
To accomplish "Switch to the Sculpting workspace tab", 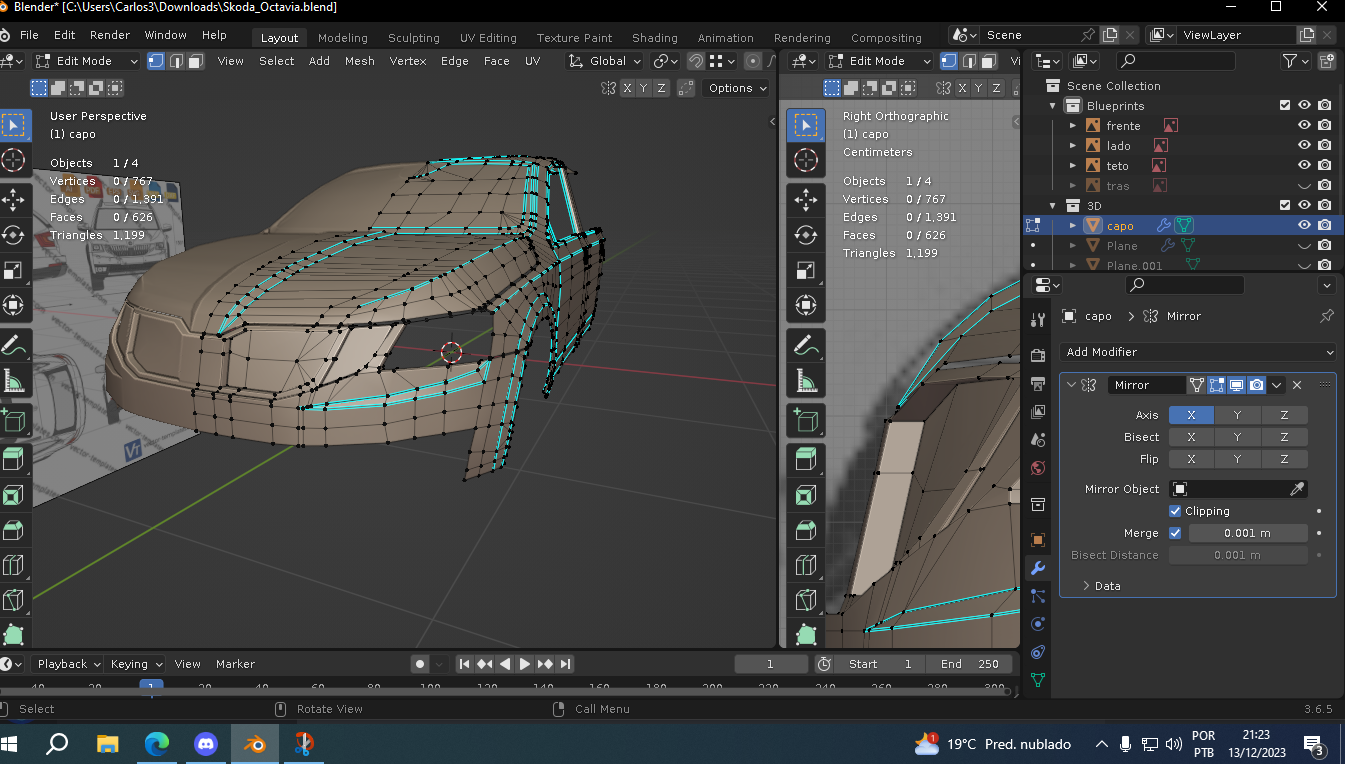I will [x=413, y=38].
